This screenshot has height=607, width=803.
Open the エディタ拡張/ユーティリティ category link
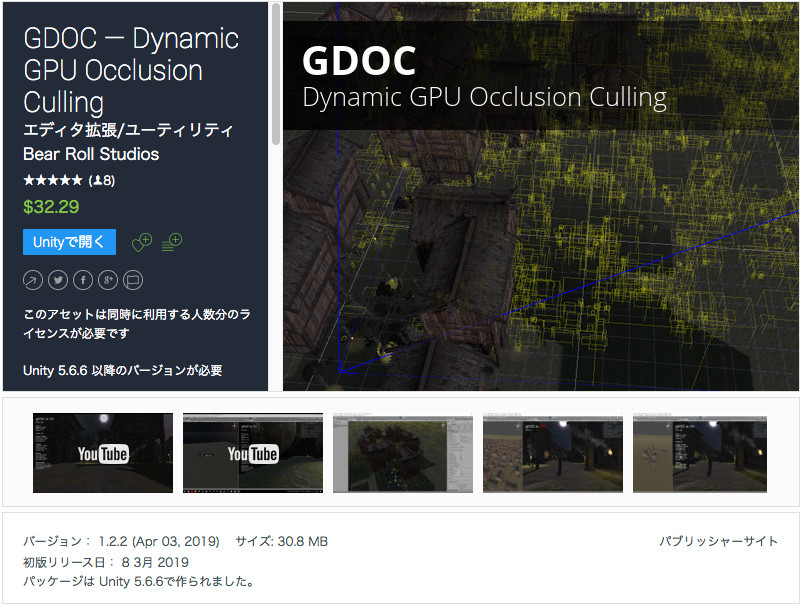tap(128, 130)
